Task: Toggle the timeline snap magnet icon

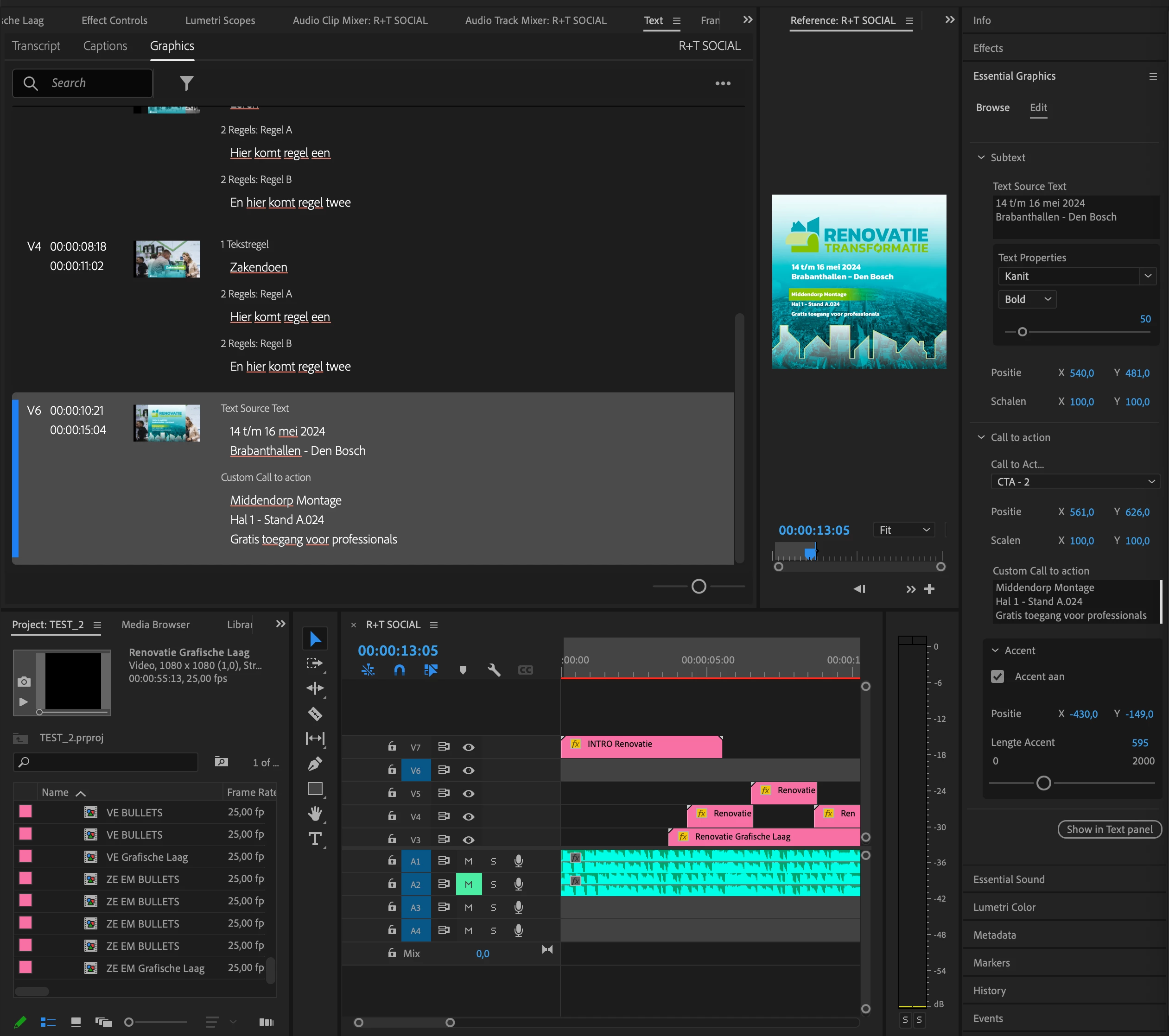Action: click(x=399, y=670)
